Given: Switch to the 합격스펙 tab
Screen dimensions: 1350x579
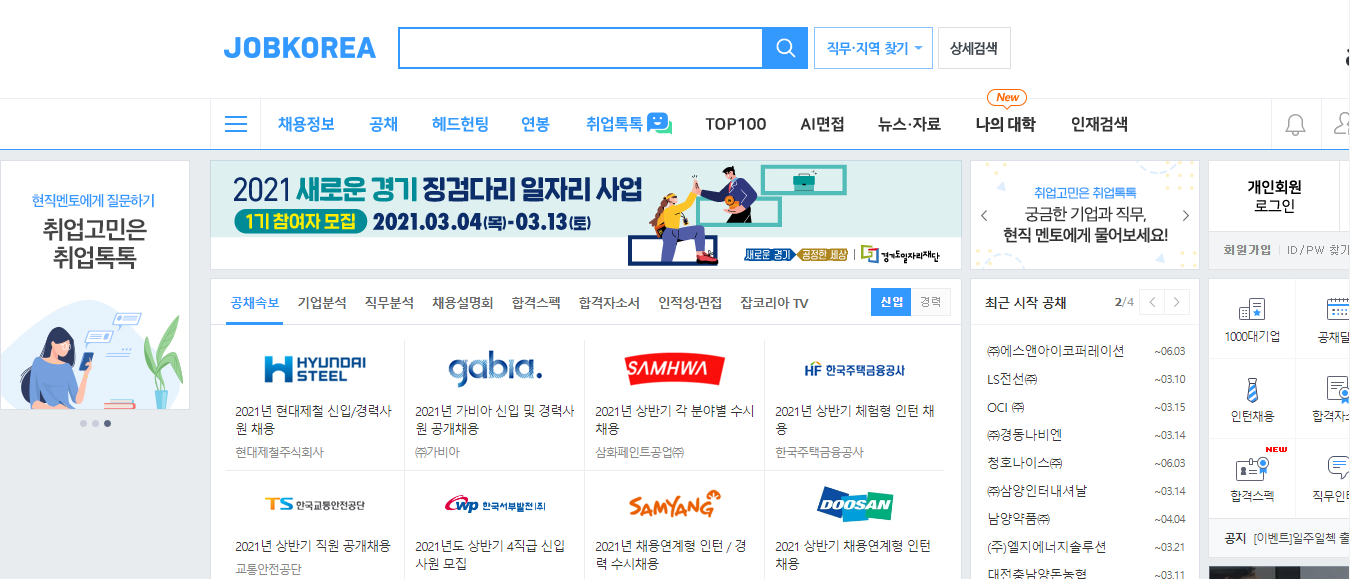Looking at the screenshot, I should [536, 303].
